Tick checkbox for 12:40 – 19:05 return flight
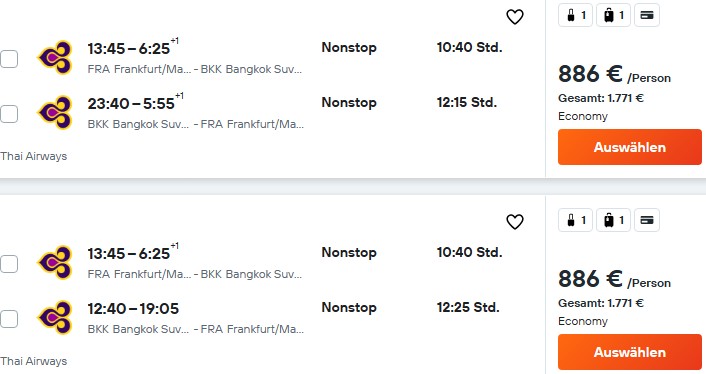The image size is (706, 374). click(x=9, y=319)
